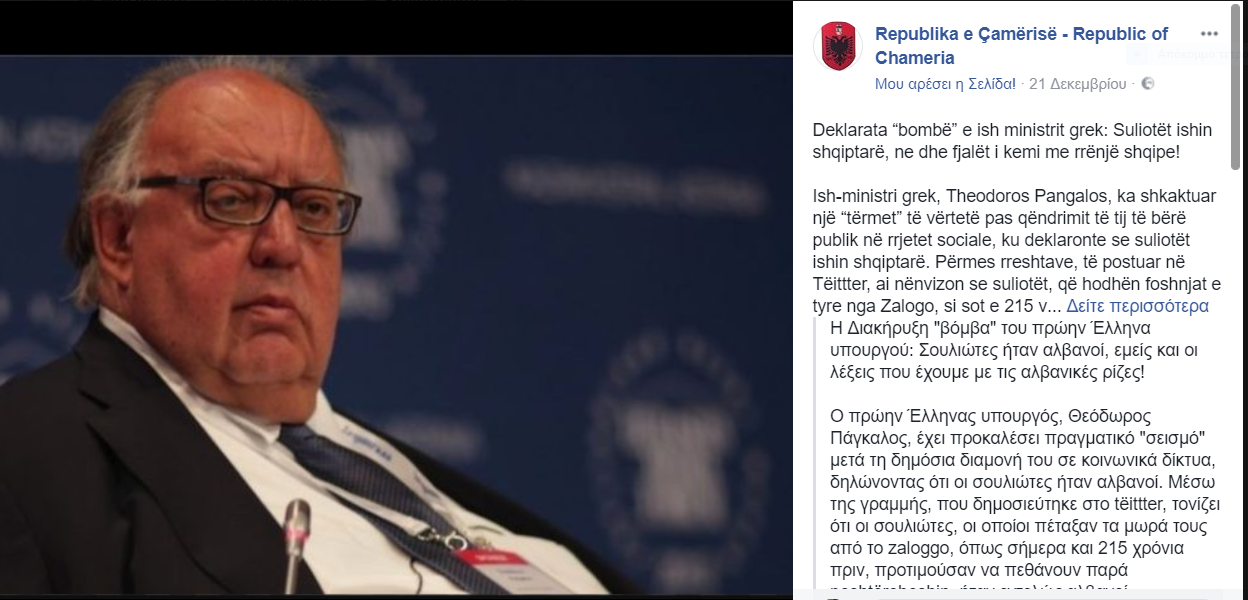Open the photo of the man with glasses
The height and width of the screenshot is (600, 1248).
point(396,325)
